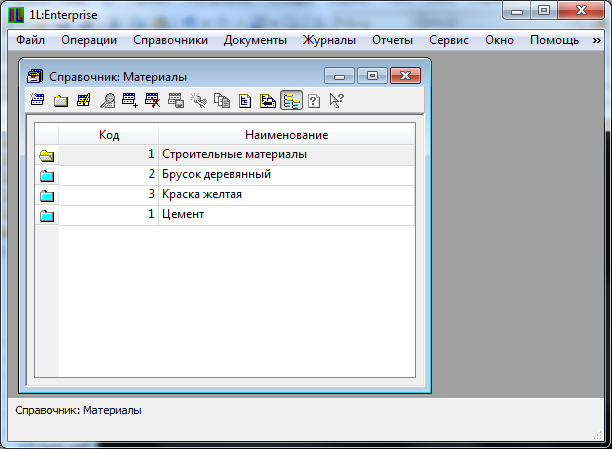Open the Файл menu
Viewport: 612px width, 449px height.
click(30, 40)
